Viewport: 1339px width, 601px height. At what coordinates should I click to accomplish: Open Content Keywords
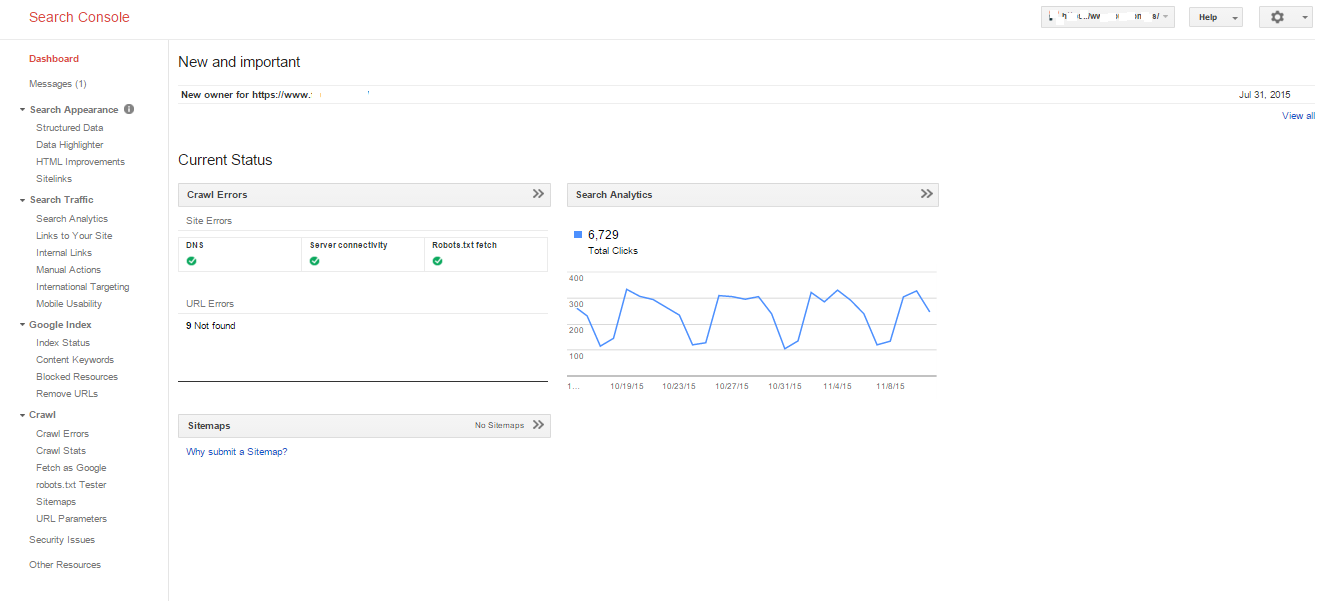coord(75,360)
